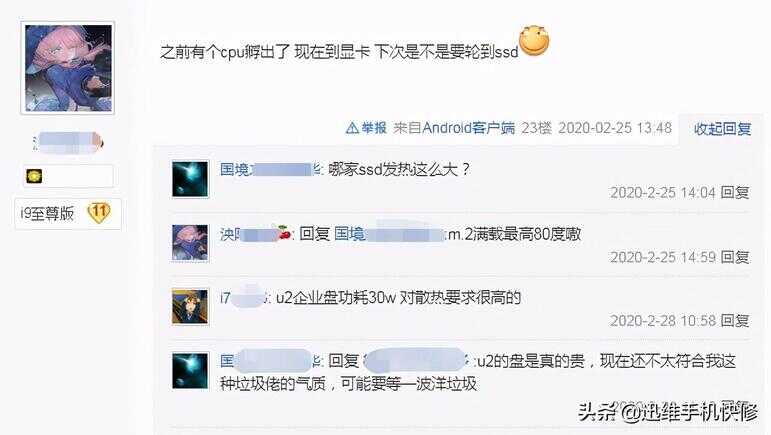771x435 pixels.
Task: Click the i9至尊版 title badge
Action: (47, 213)
